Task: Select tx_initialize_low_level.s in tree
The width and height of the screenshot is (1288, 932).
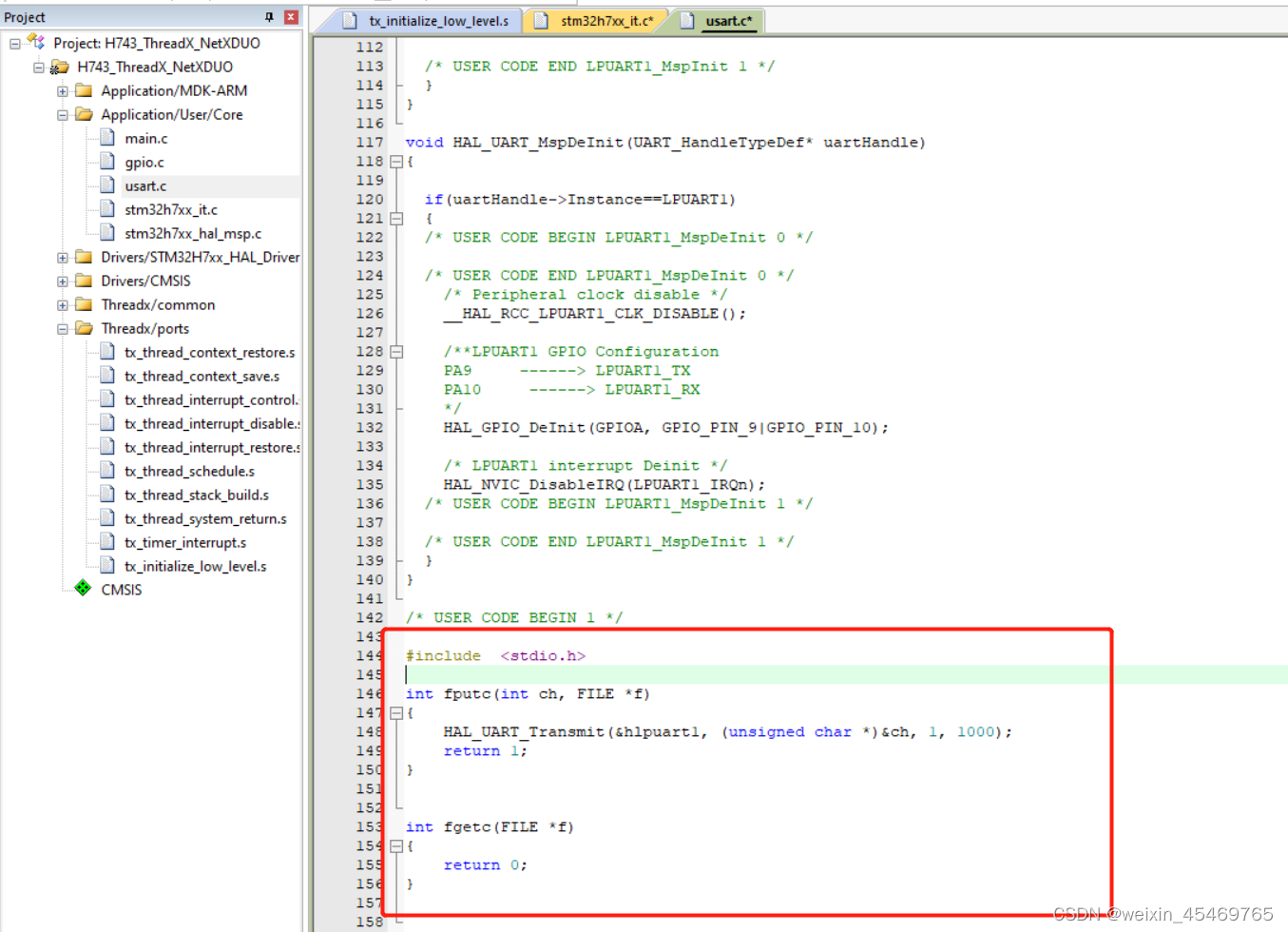Action: [x=196, y=567]
